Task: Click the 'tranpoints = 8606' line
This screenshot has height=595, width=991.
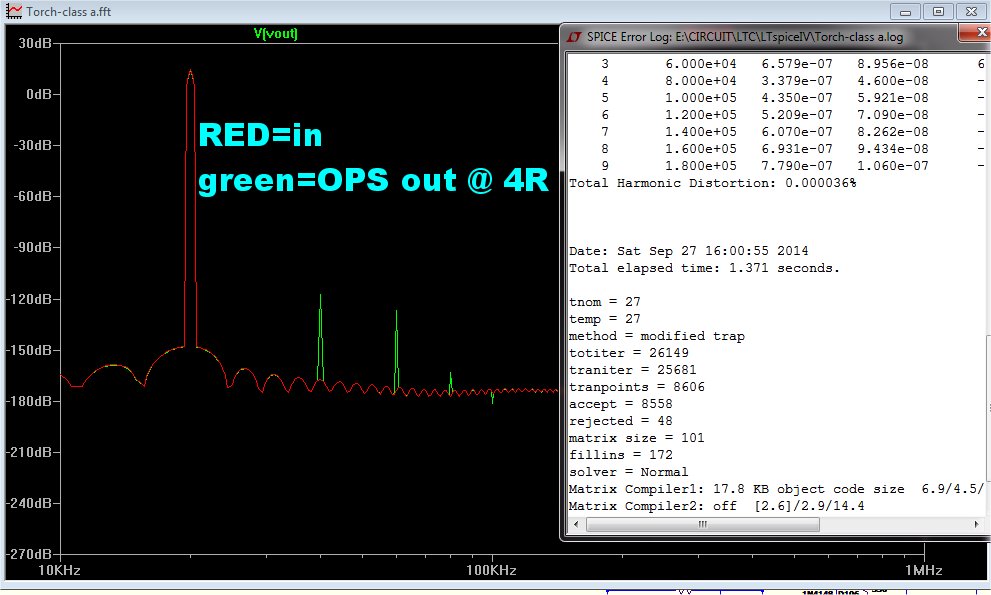Action: pyautogui.click(x=636, y=388)
